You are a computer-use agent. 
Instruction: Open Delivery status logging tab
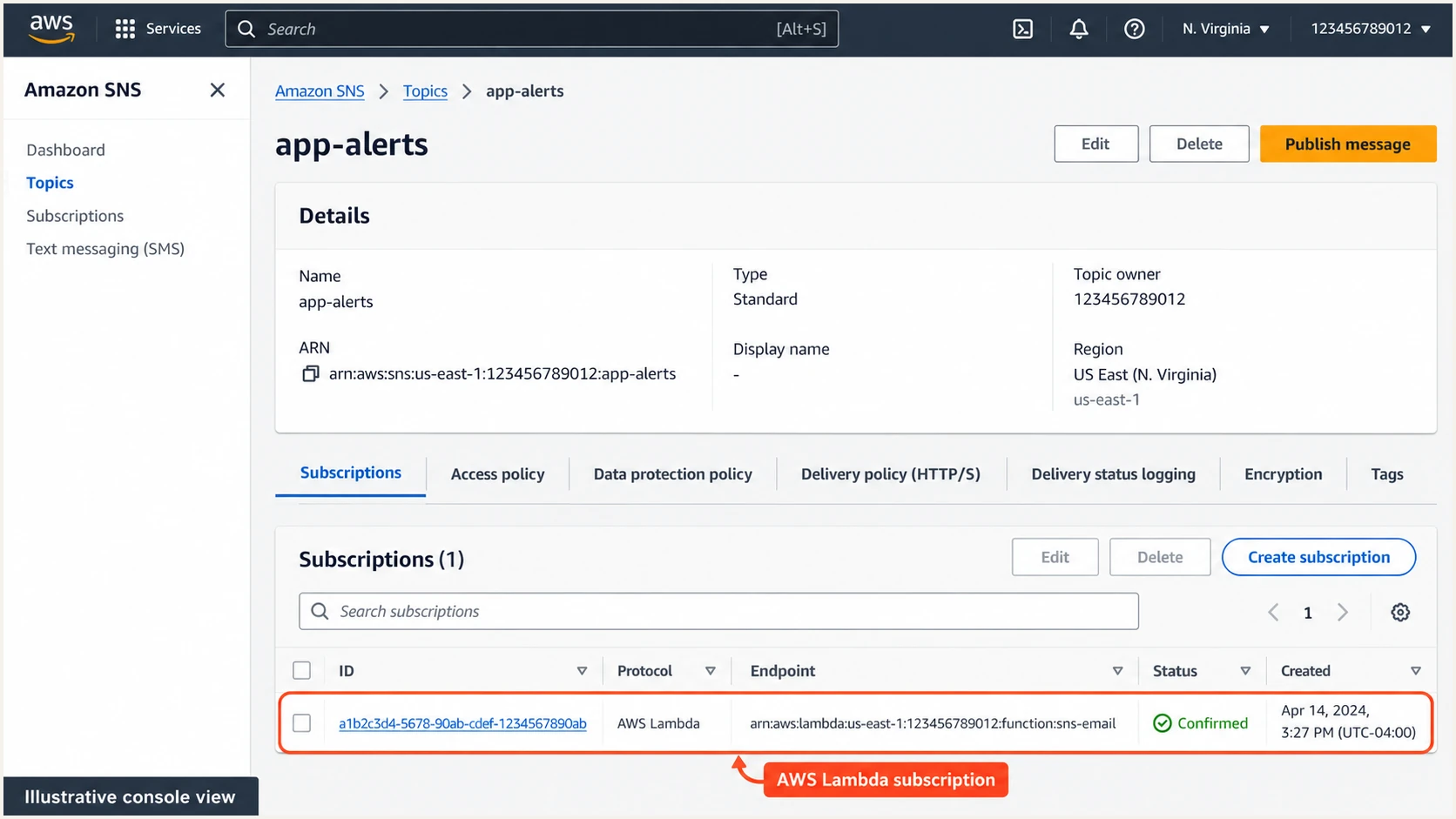1113,474
